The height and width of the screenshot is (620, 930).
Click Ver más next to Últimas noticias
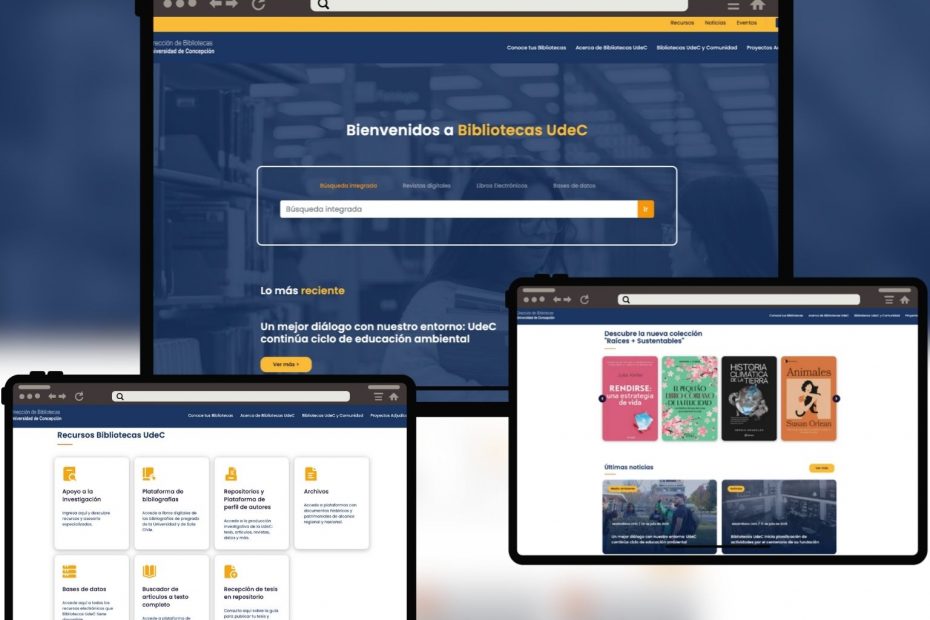click(821, 468)
